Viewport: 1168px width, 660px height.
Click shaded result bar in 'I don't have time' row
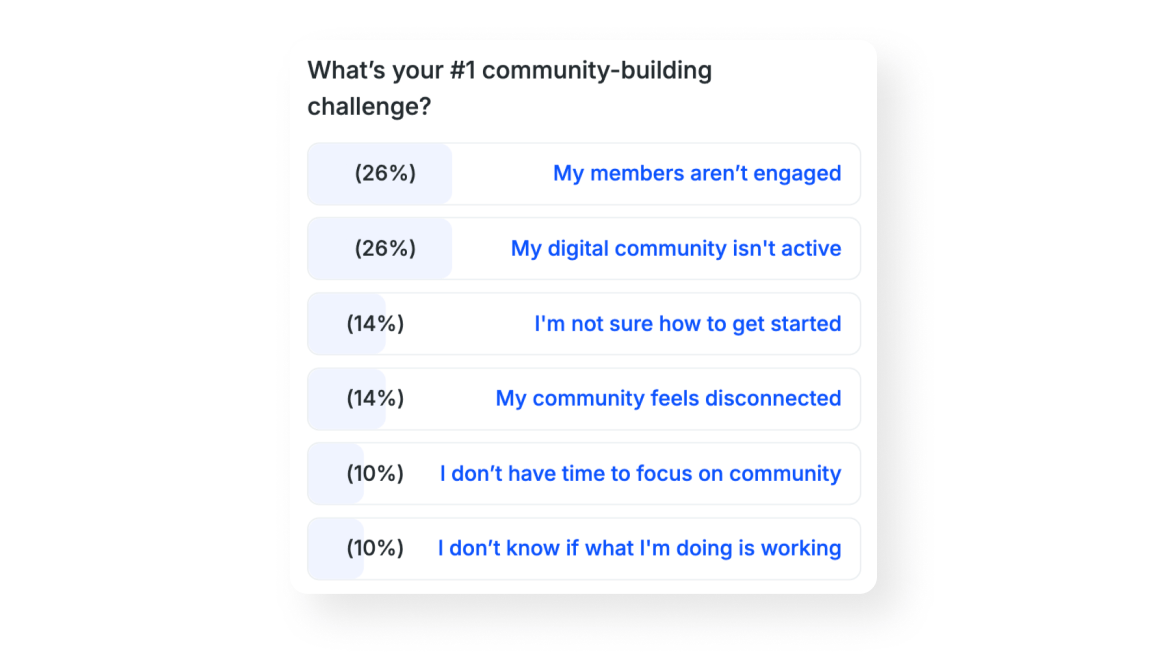[325, 474]
